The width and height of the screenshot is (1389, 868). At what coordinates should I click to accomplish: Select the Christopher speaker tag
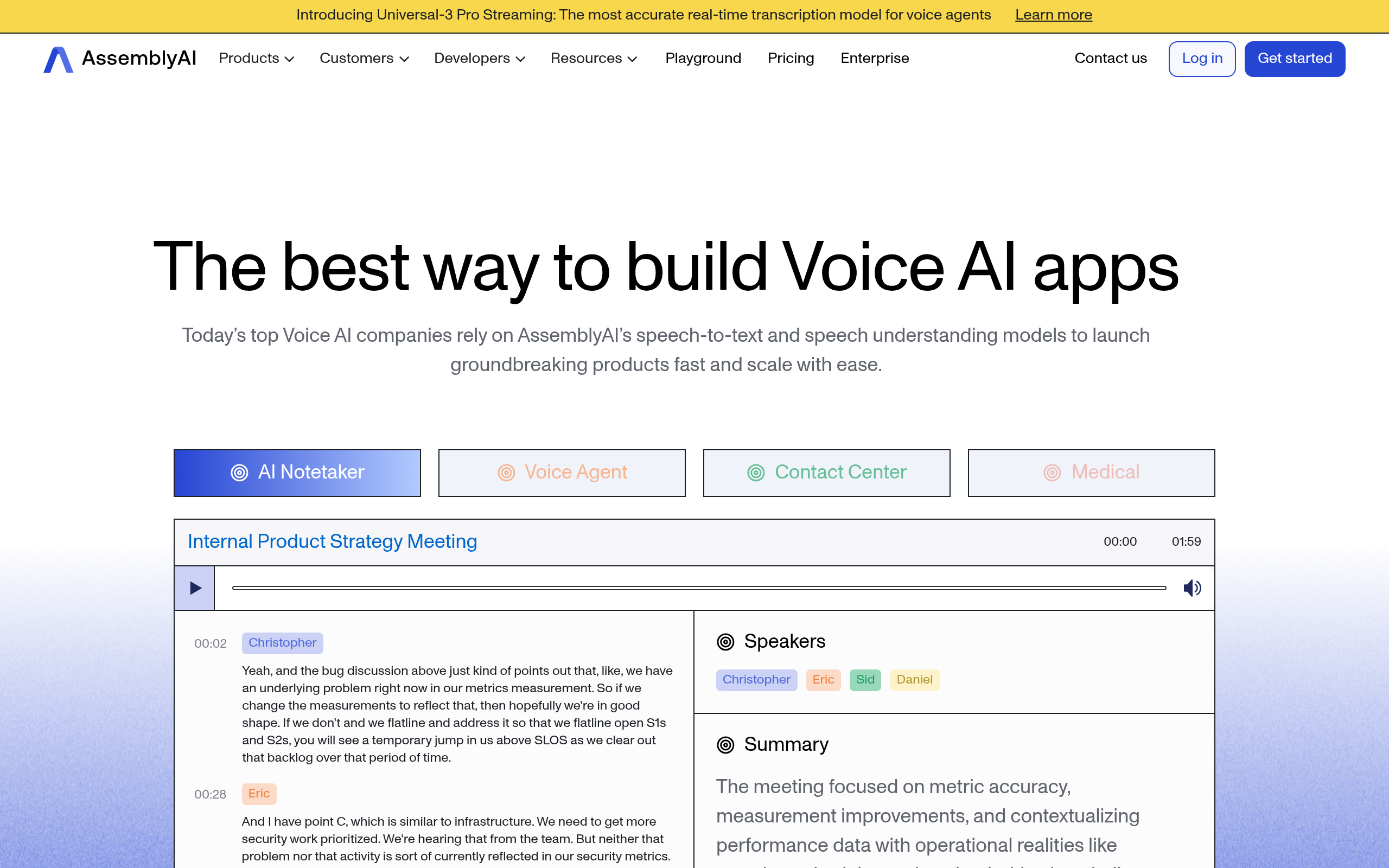pyautogui.click(x=756, y=680)
